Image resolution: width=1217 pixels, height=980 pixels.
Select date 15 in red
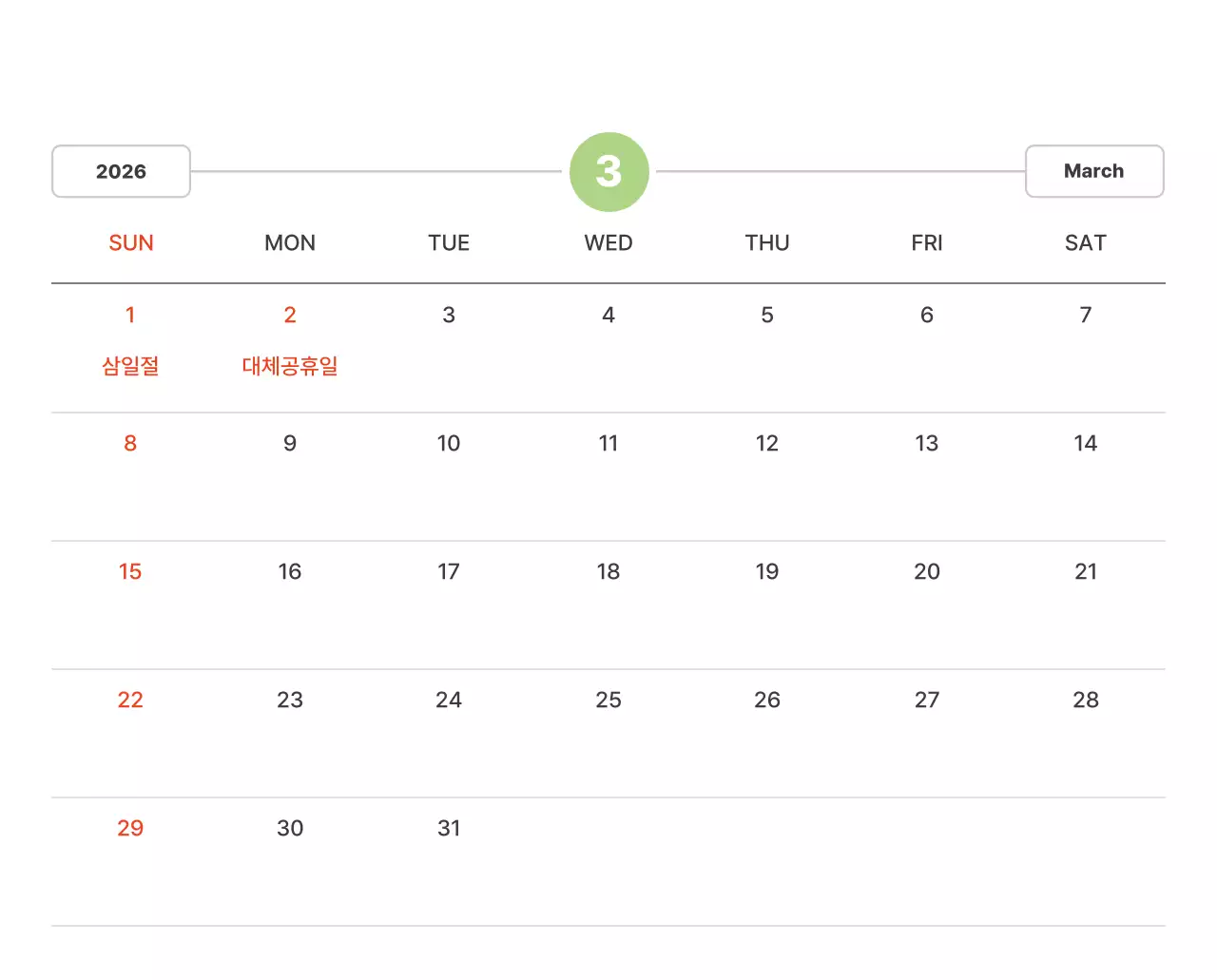click(130, 572)
